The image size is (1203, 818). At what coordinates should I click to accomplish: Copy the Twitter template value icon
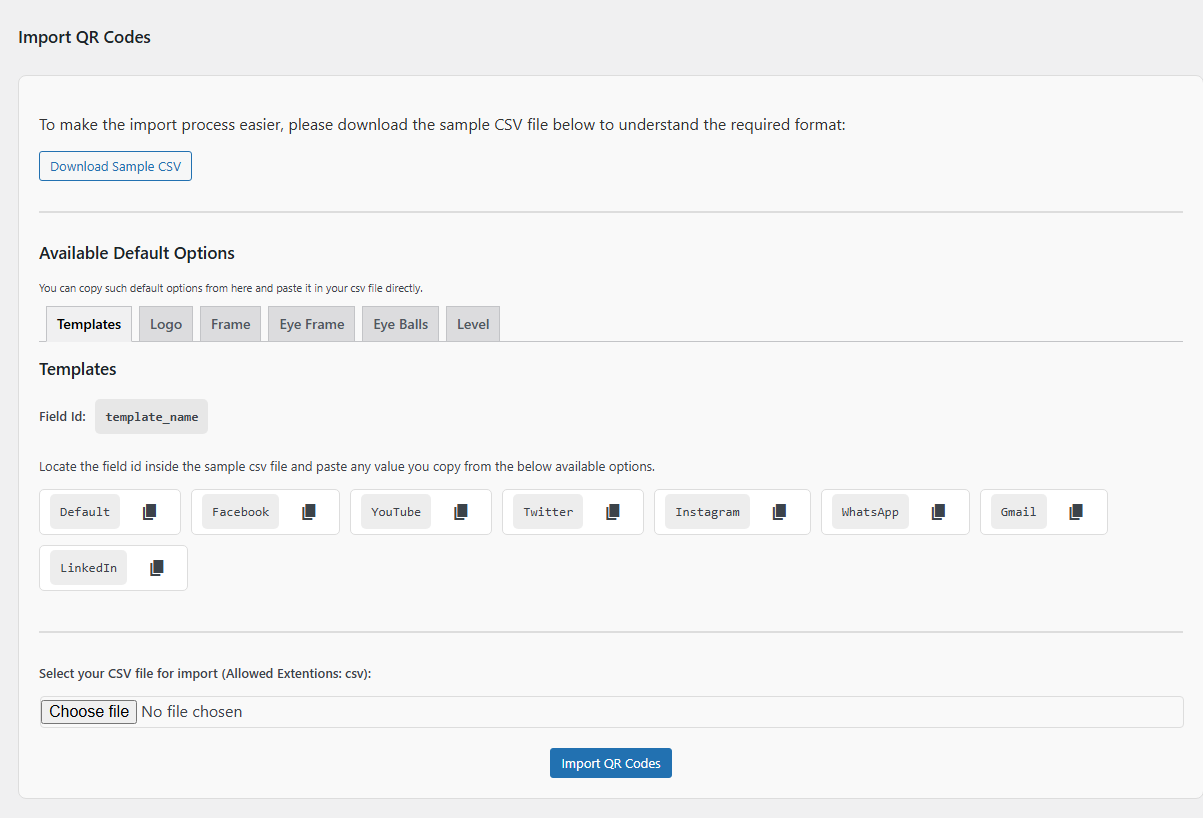tap(613, 512)
